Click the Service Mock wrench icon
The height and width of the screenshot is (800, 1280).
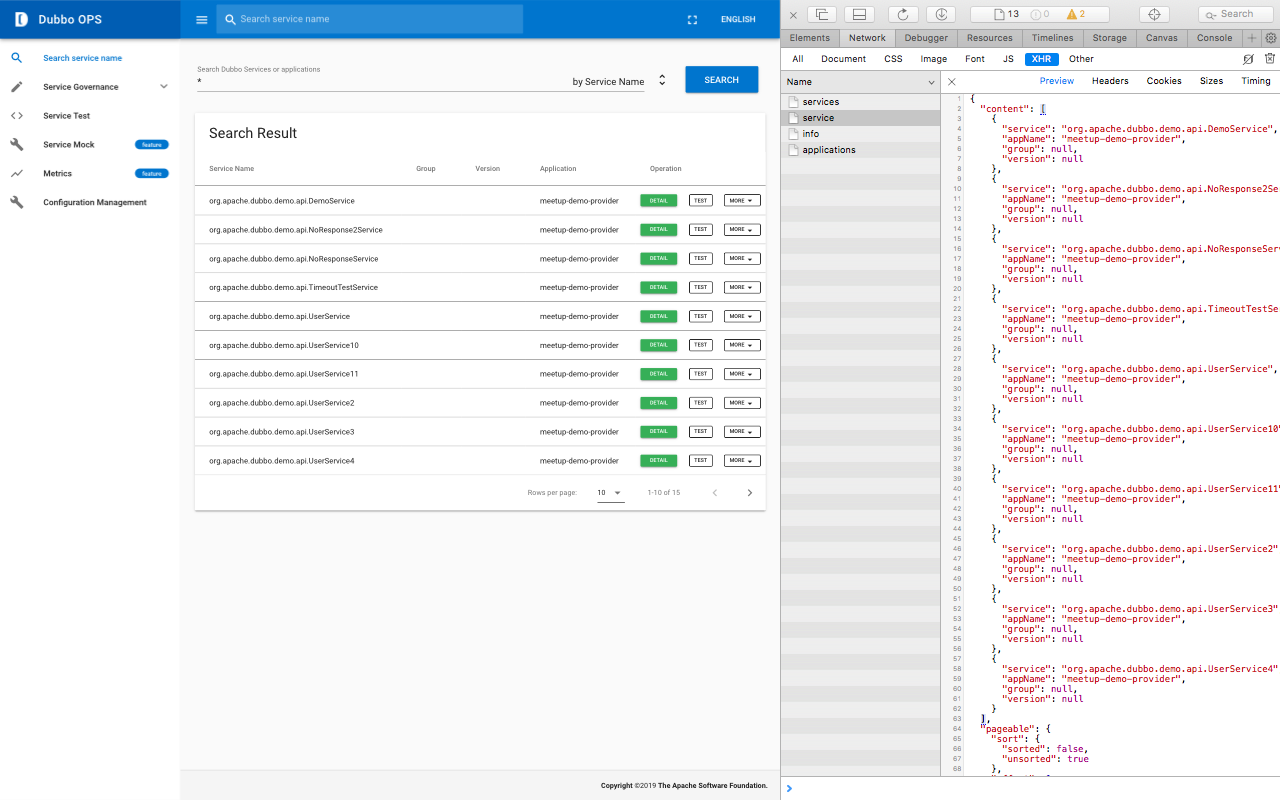[17, 145]
